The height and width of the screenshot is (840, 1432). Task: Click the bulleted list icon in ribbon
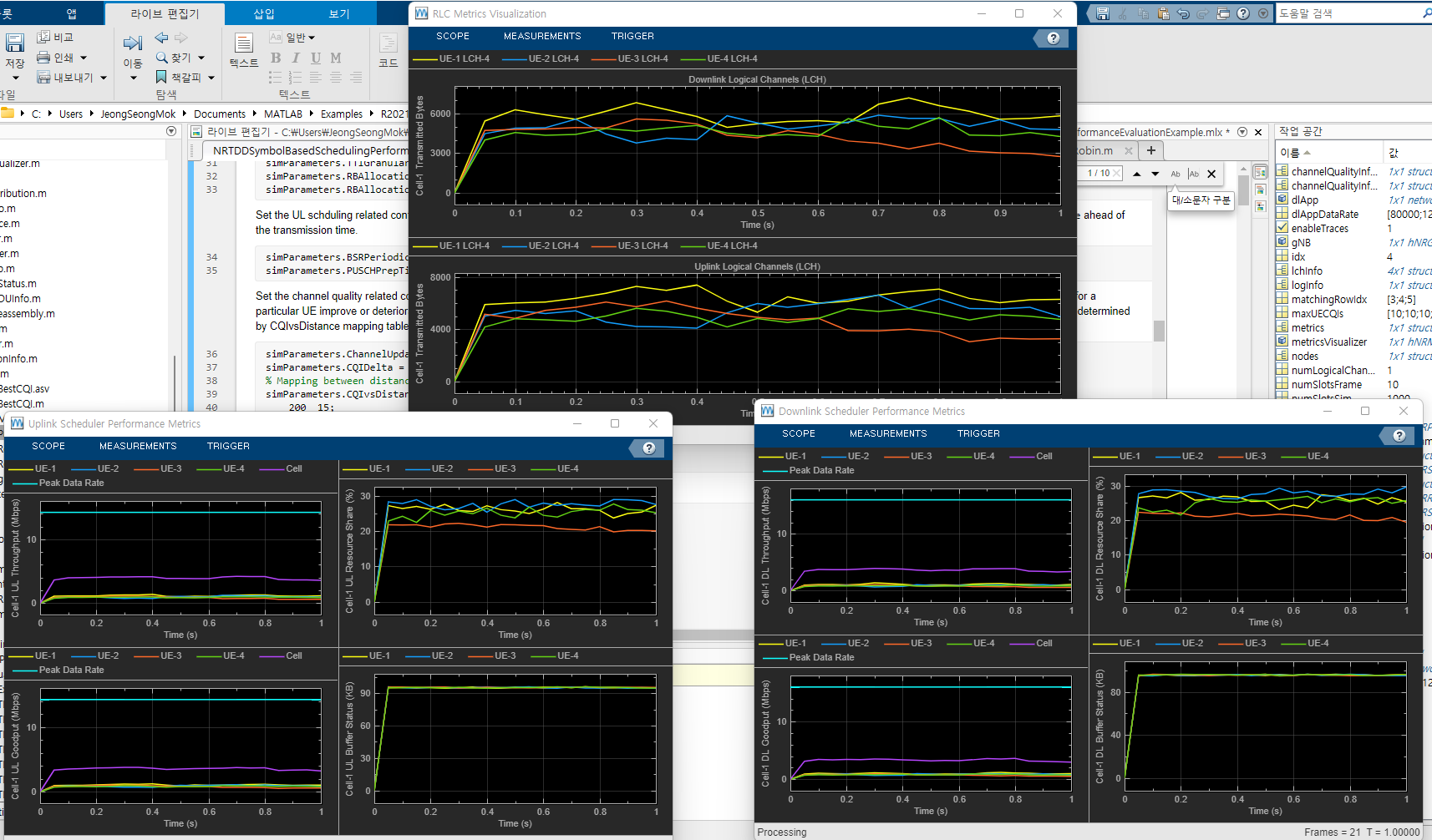[x=275, y=77]
